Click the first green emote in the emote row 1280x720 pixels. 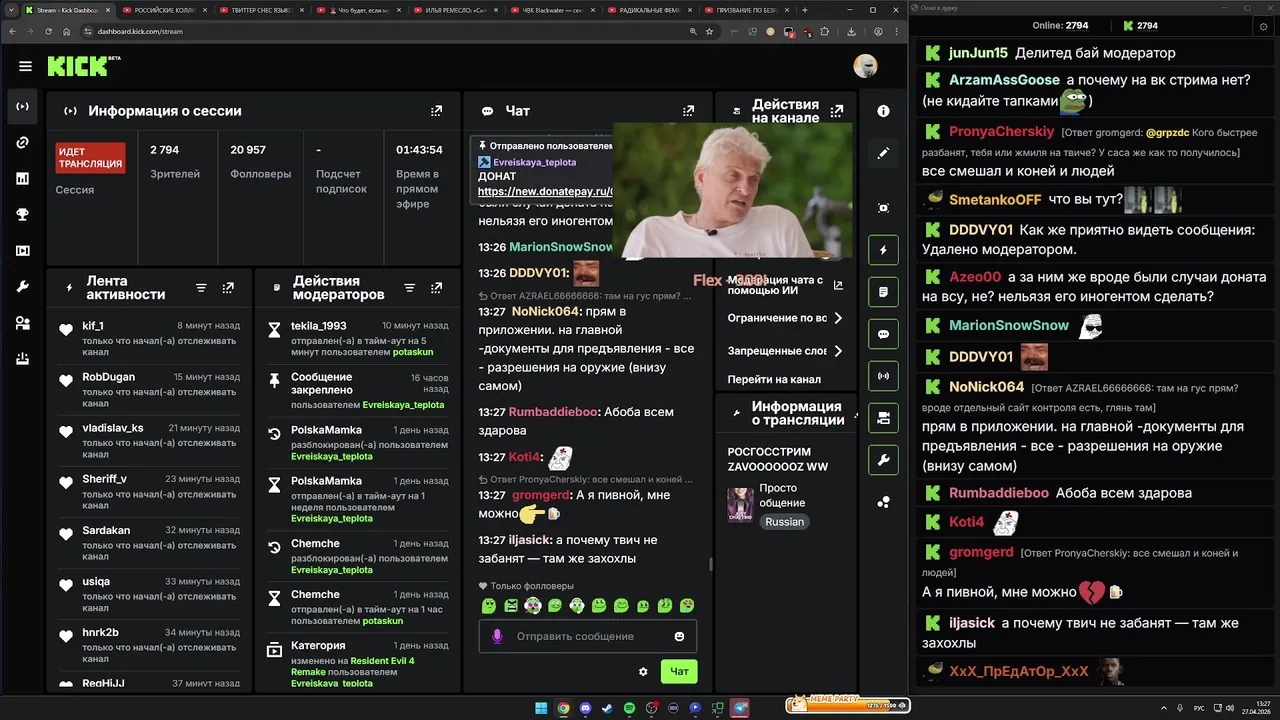(x=489, y=606)
